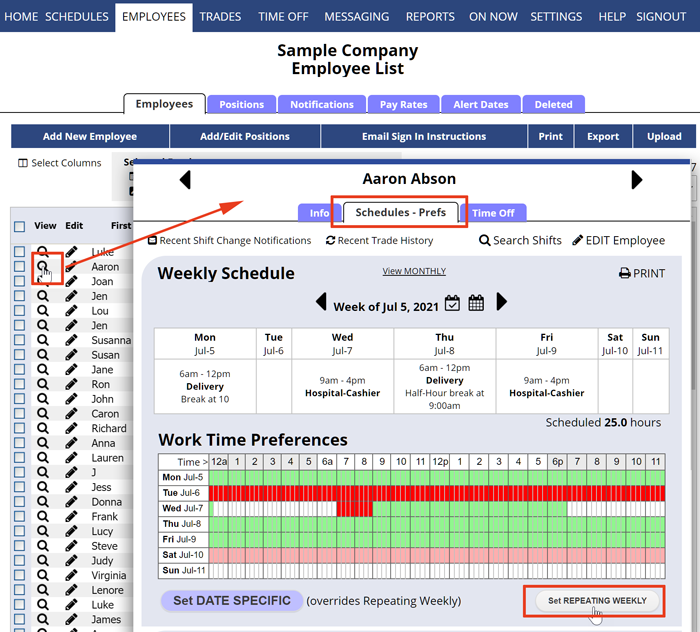Edit Frank with pencil icon
The image size is (700, 632).
click(71, 516)
